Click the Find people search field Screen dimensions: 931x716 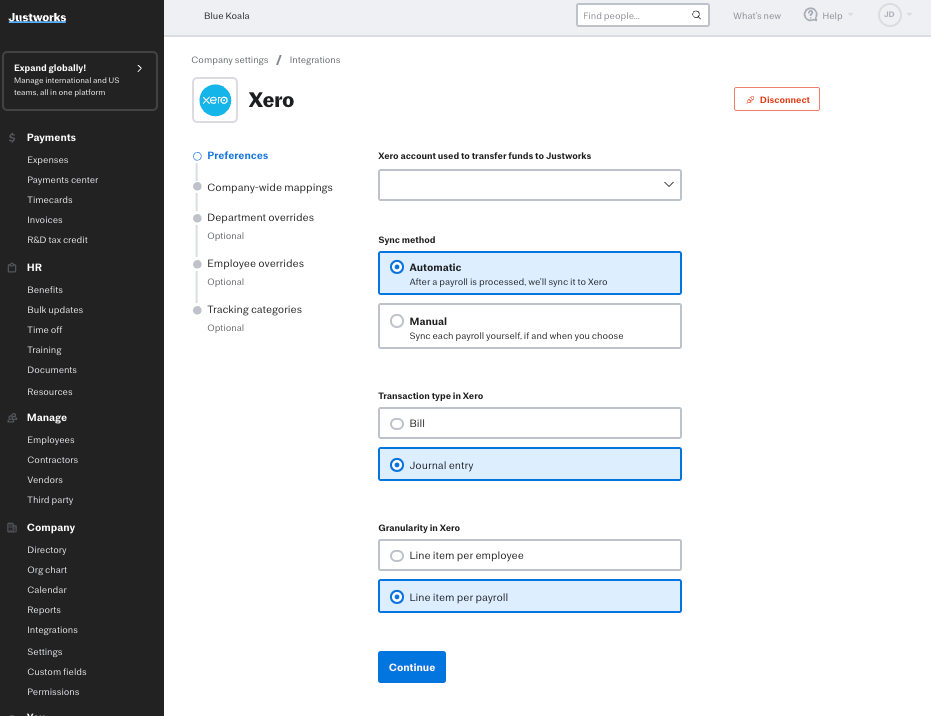point(633,16)
